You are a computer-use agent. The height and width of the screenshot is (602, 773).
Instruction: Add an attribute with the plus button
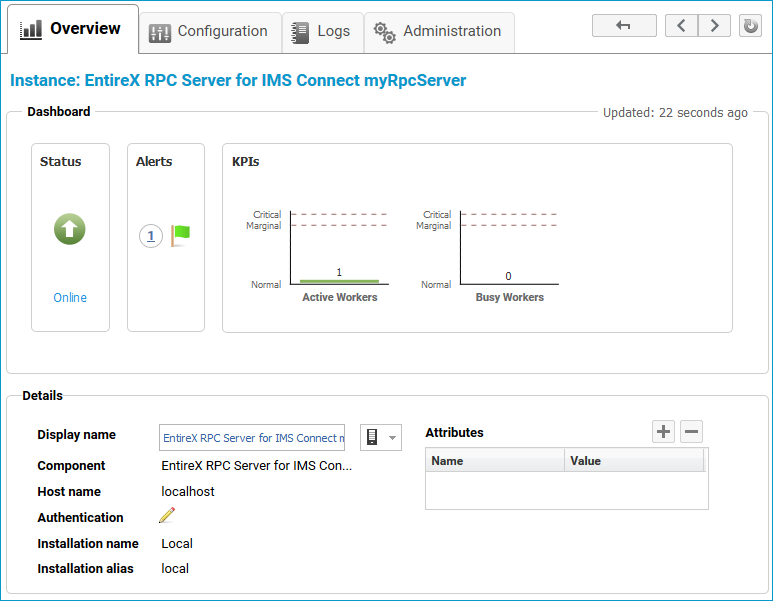click(x=664, y=431)
